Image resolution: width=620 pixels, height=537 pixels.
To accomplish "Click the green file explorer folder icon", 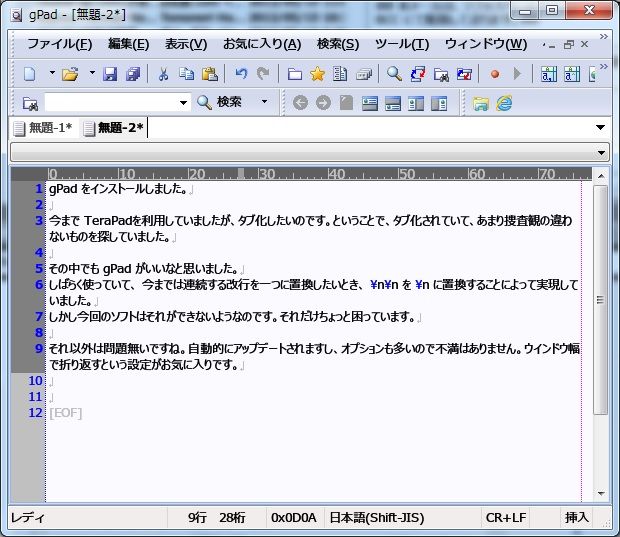I will click(480, 104).
